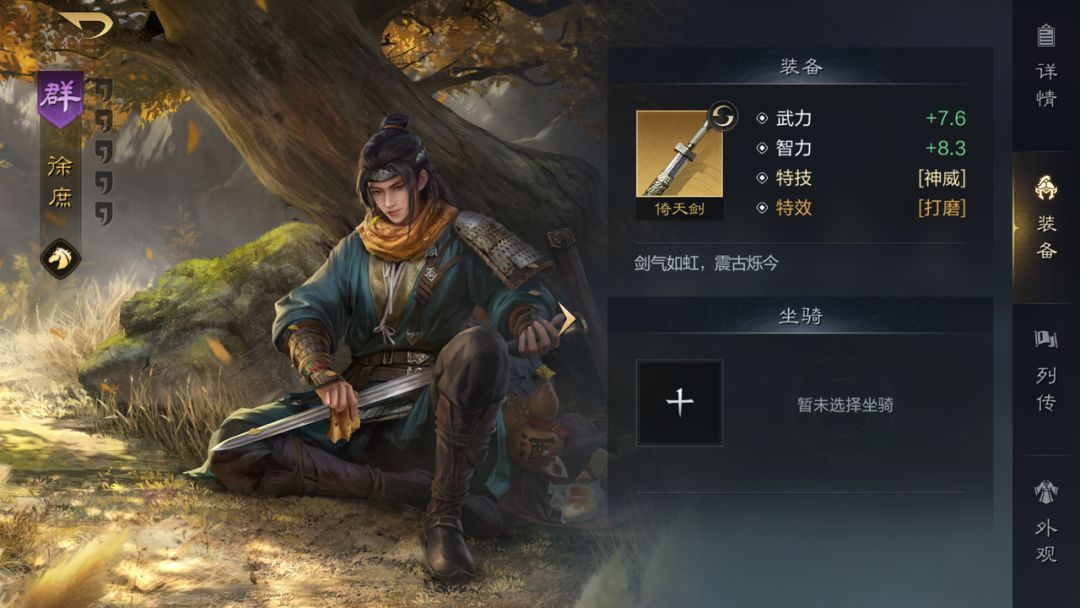This screenshot has height=608, width=1080.
Task: Tap the 智力 attribute row
Action: (861, 148)
